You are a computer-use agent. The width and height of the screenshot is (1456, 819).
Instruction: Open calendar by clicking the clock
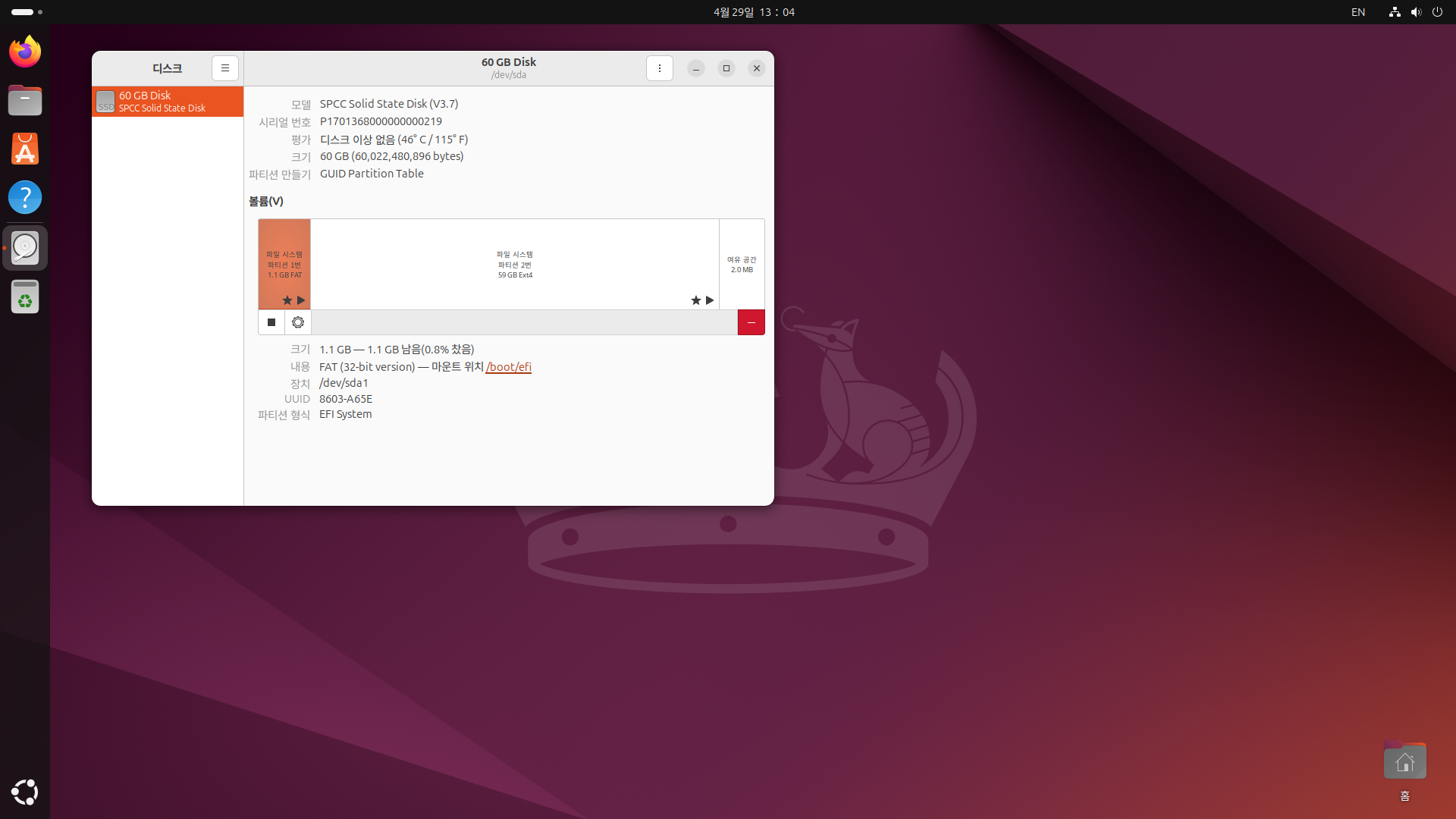[x=754, y=12]
